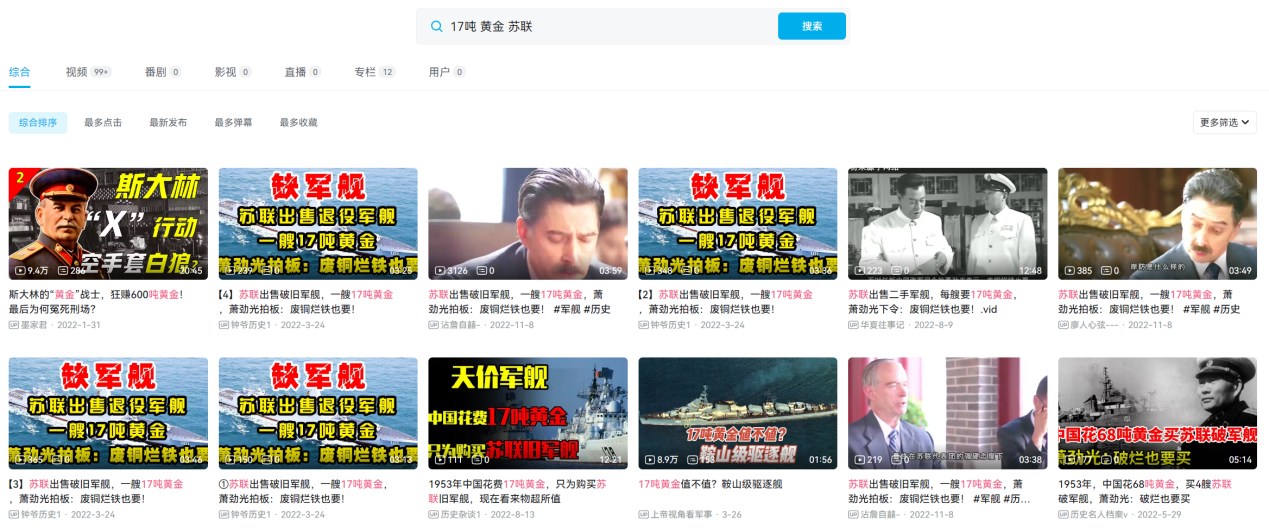The width and height of the screenshot is (1269, 528).
Task: Click the UP icon beside 廖人心弦---
Action: pyautogui.click(x=1064, y=325)
